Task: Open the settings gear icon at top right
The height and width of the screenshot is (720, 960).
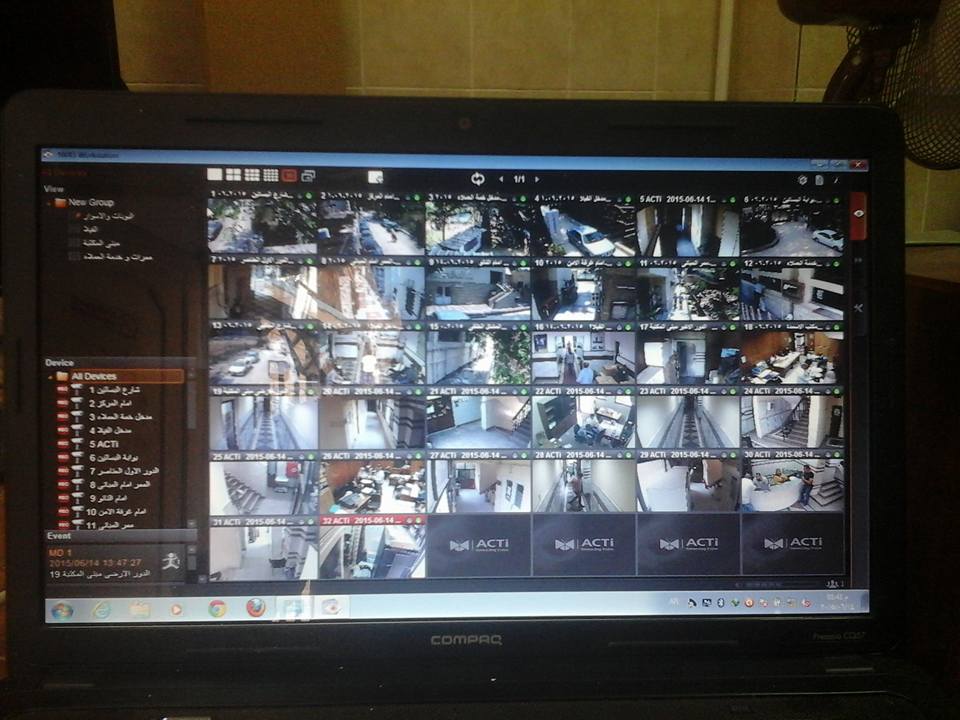Action: tap(802, 180)
